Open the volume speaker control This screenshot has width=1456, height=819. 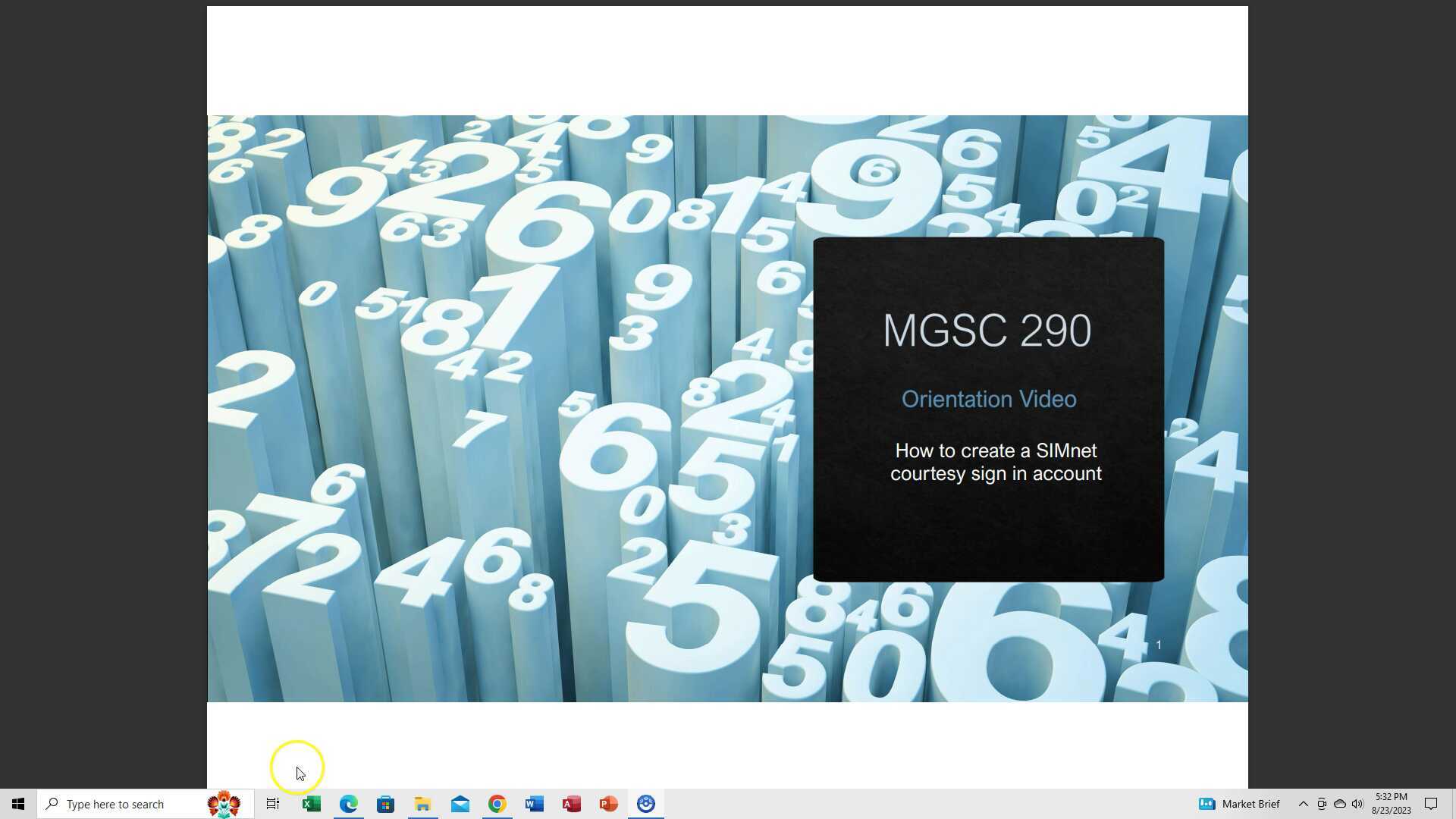(1357, 804)
